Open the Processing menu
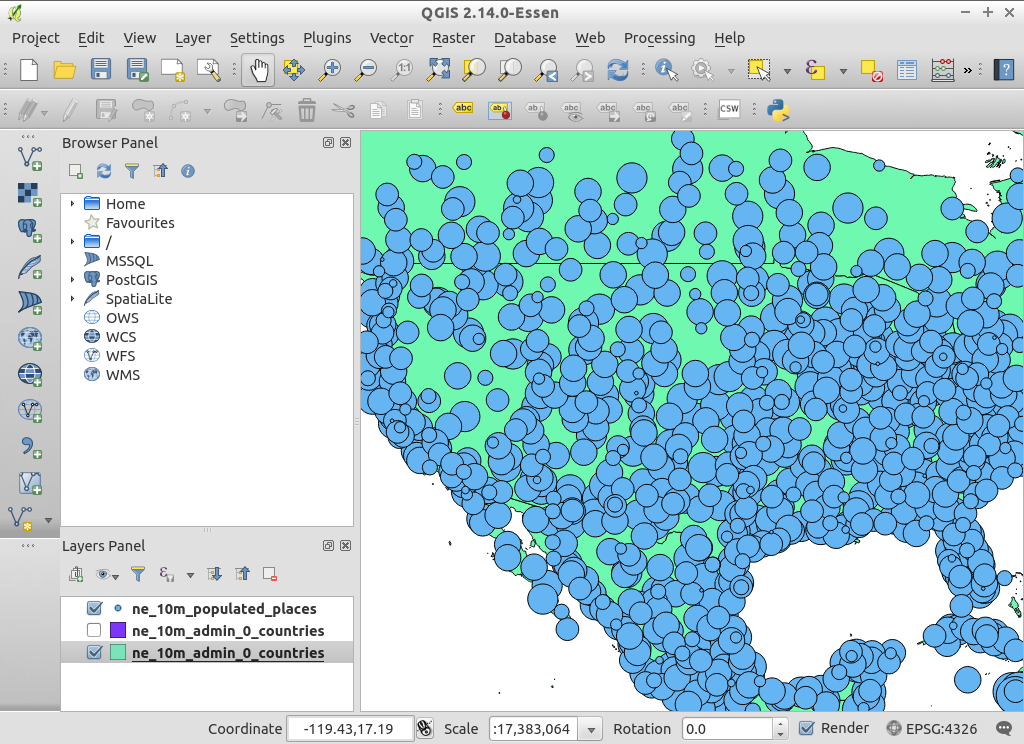The image size is (1024, 744). click(x=660, y=38)
